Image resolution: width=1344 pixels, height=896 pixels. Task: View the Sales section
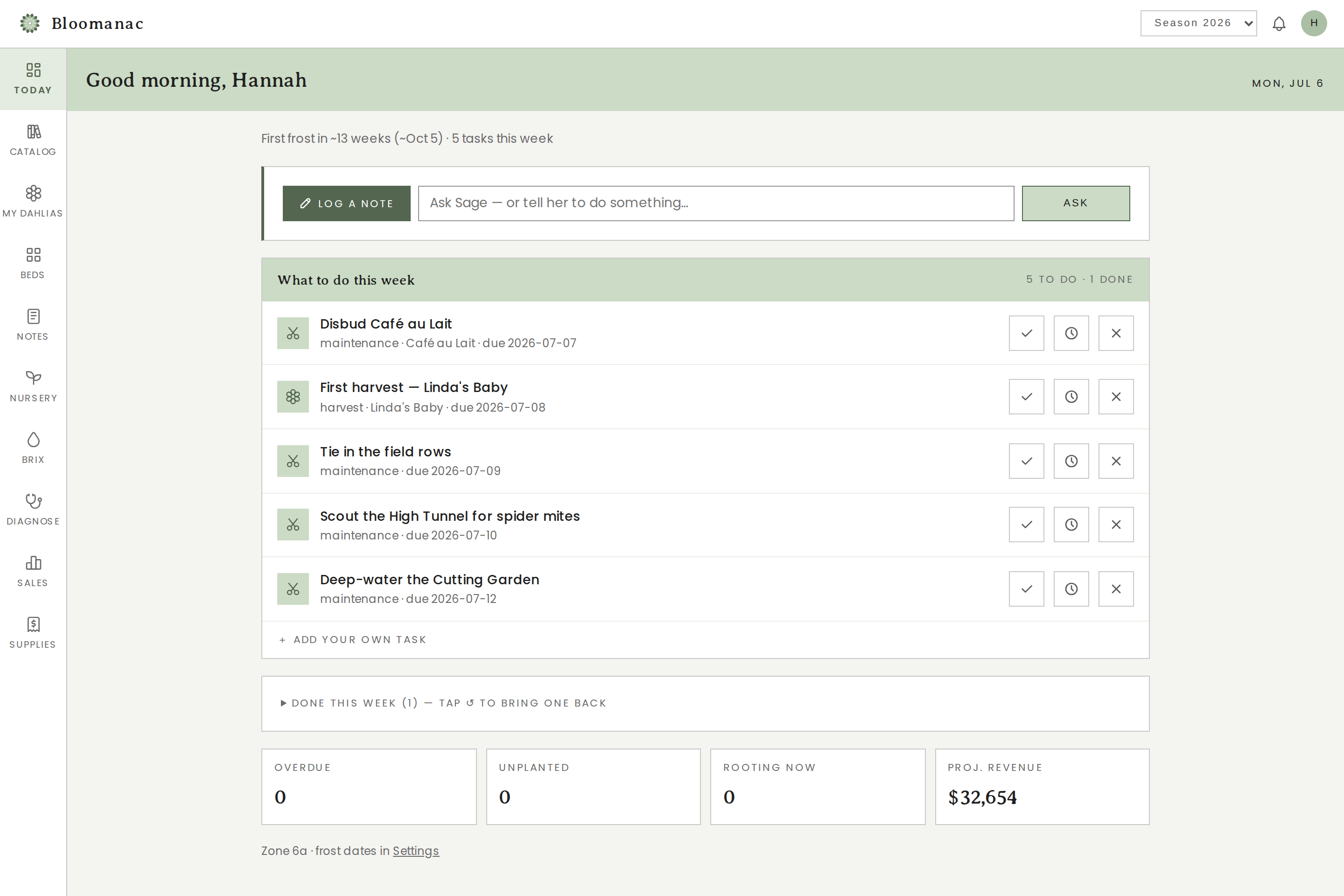tap(33, 572)
